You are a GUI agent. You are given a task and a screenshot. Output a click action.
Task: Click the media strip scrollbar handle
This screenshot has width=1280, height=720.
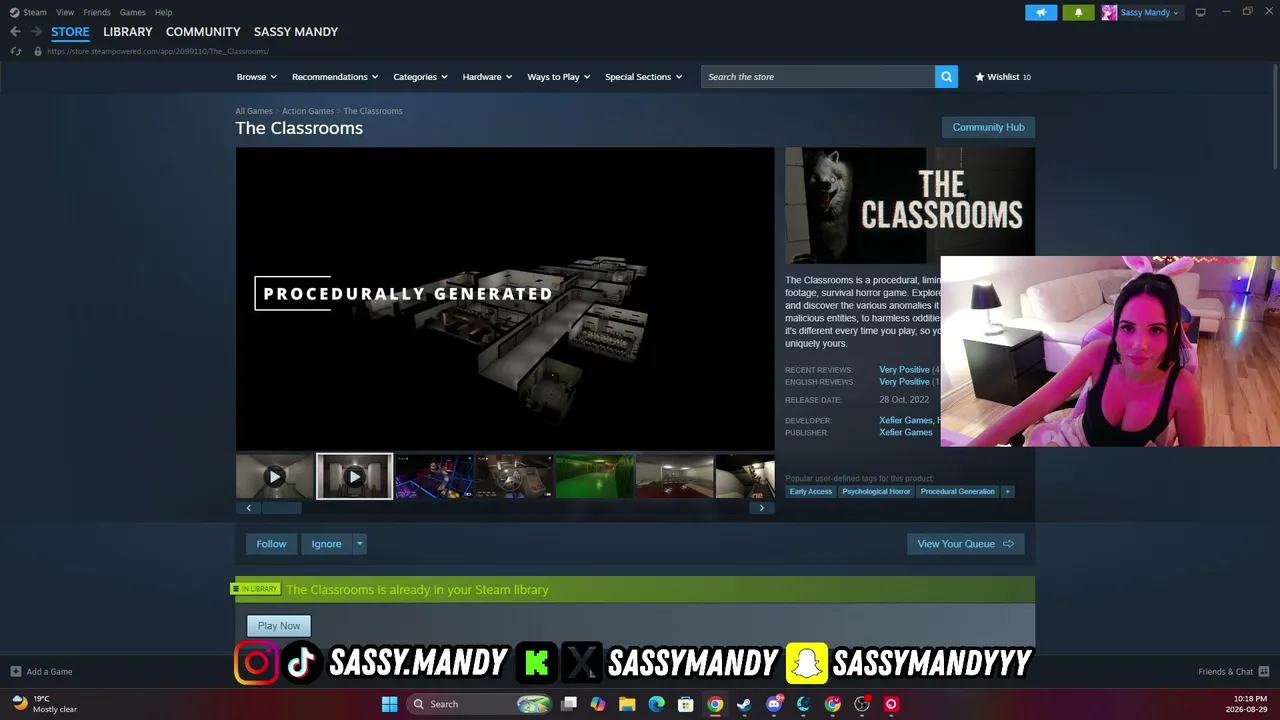tap(281, 508)
